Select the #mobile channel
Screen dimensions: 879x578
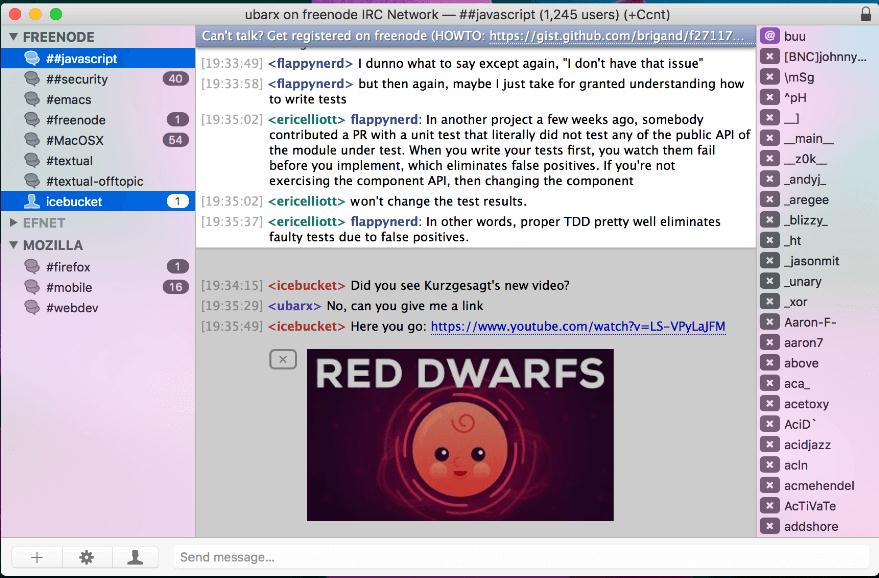click(x=98, y=287)
